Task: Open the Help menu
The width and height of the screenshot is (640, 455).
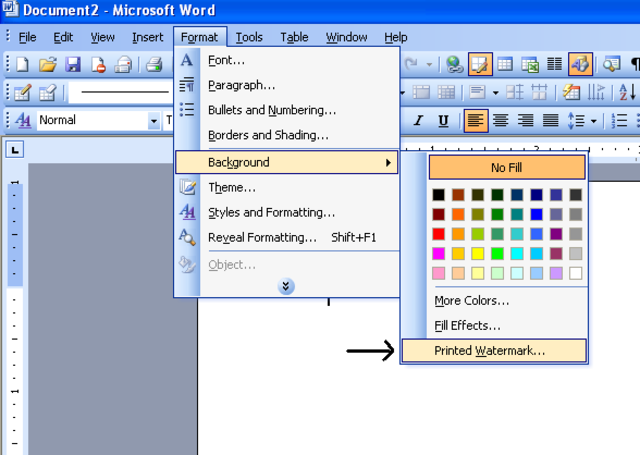Action: [x=396, y=38]
